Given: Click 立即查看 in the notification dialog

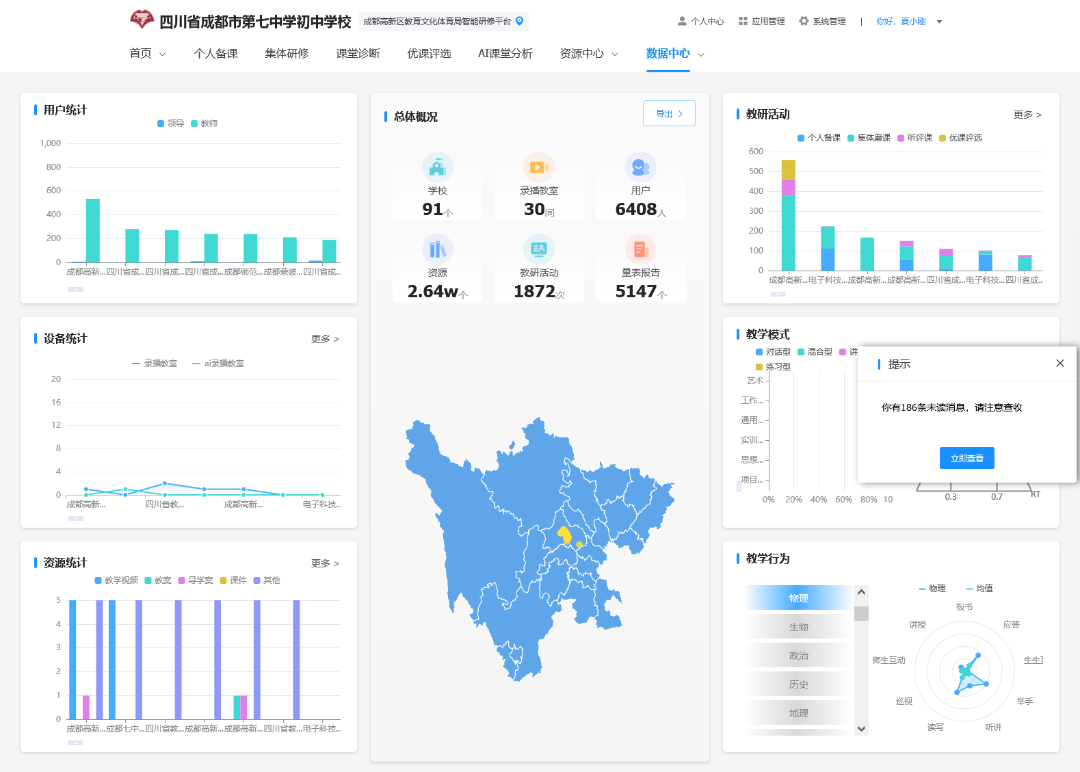Looking at the screenshot, I should click(966, 457).
